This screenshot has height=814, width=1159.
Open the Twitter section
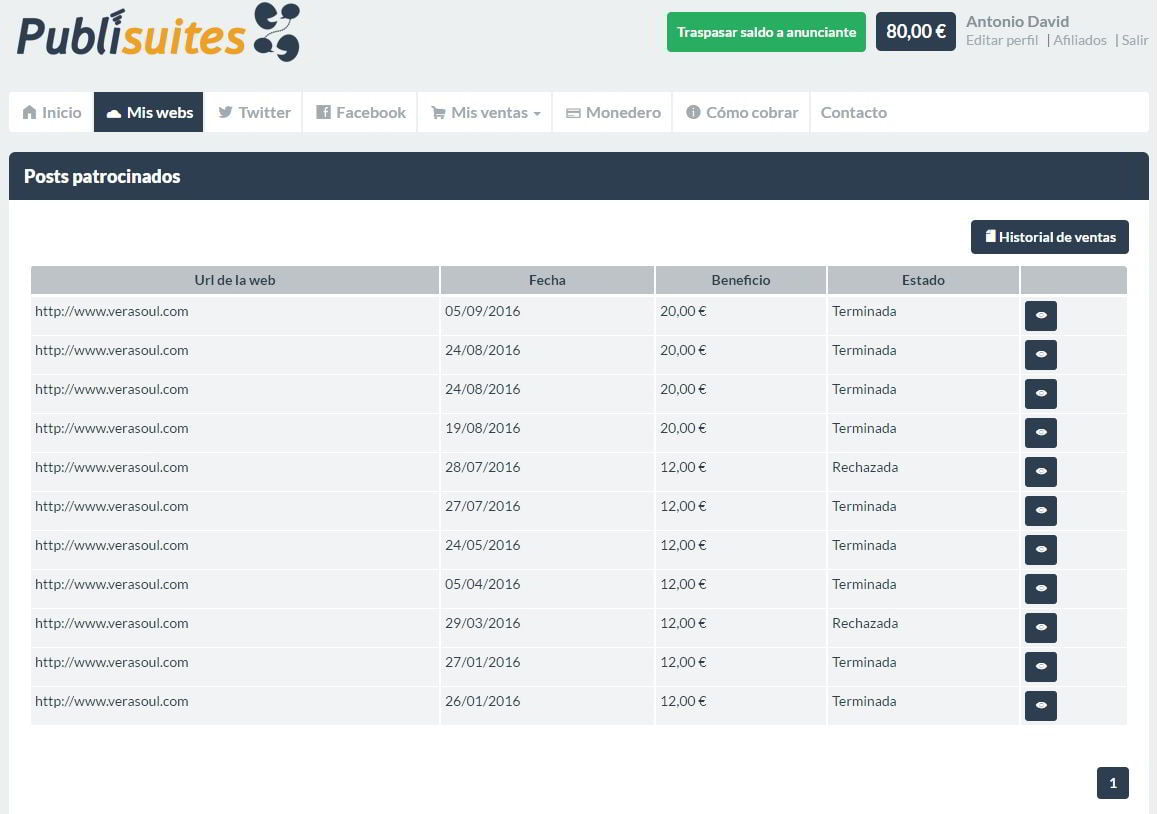point(254,112)
